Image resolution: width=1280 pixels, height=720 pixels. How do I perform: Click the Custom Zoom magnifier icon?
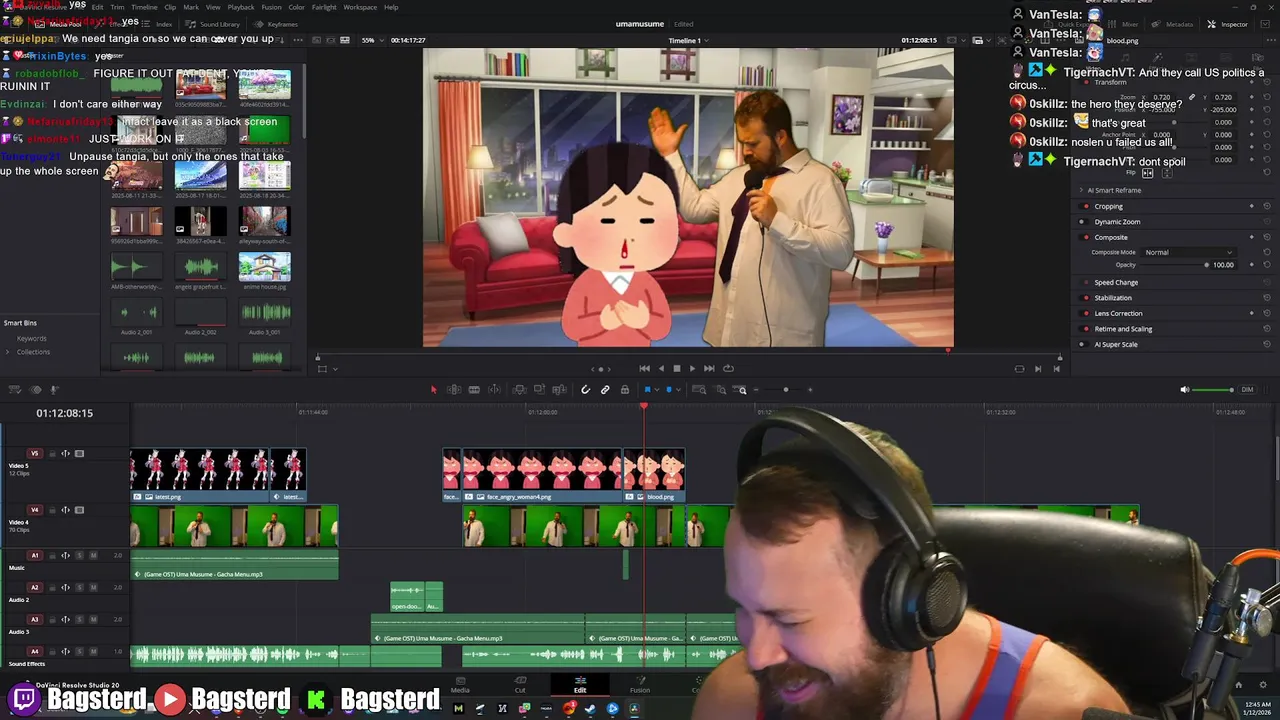tap(741, 389)
